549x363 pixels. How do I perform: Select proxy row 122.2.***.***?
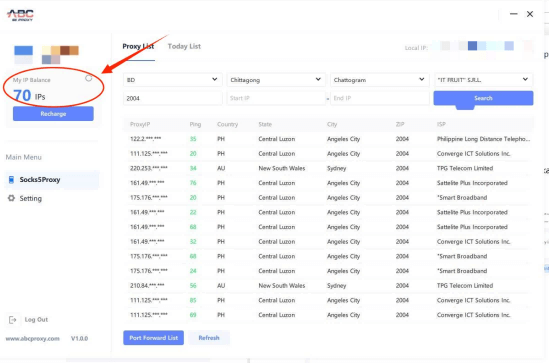pyautogui.click(x=328, y=139)
